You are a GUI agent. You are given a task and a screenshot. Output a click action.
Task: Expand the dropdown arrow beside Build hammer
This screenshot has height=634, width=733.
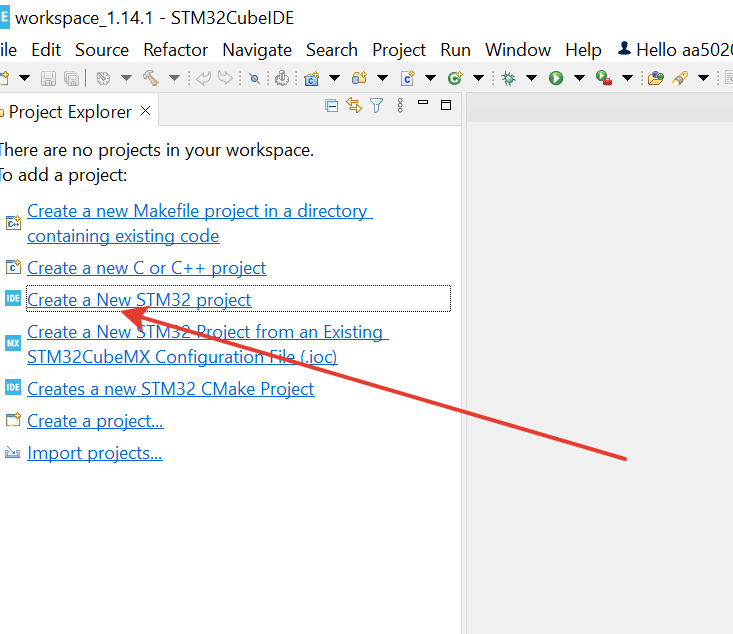[174, 78]
